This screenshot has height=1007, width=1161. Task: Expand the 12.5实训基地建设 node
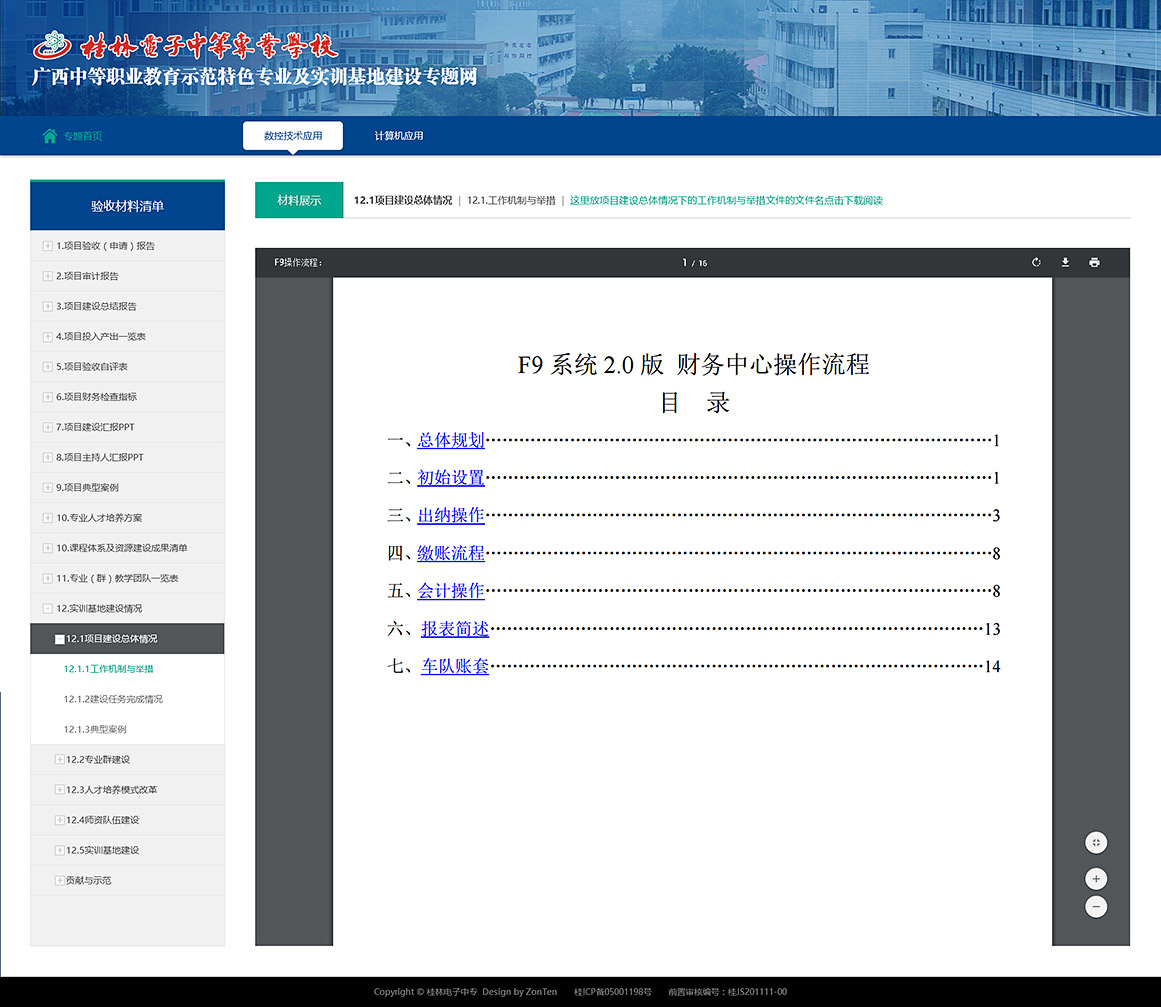pos(59,851)
